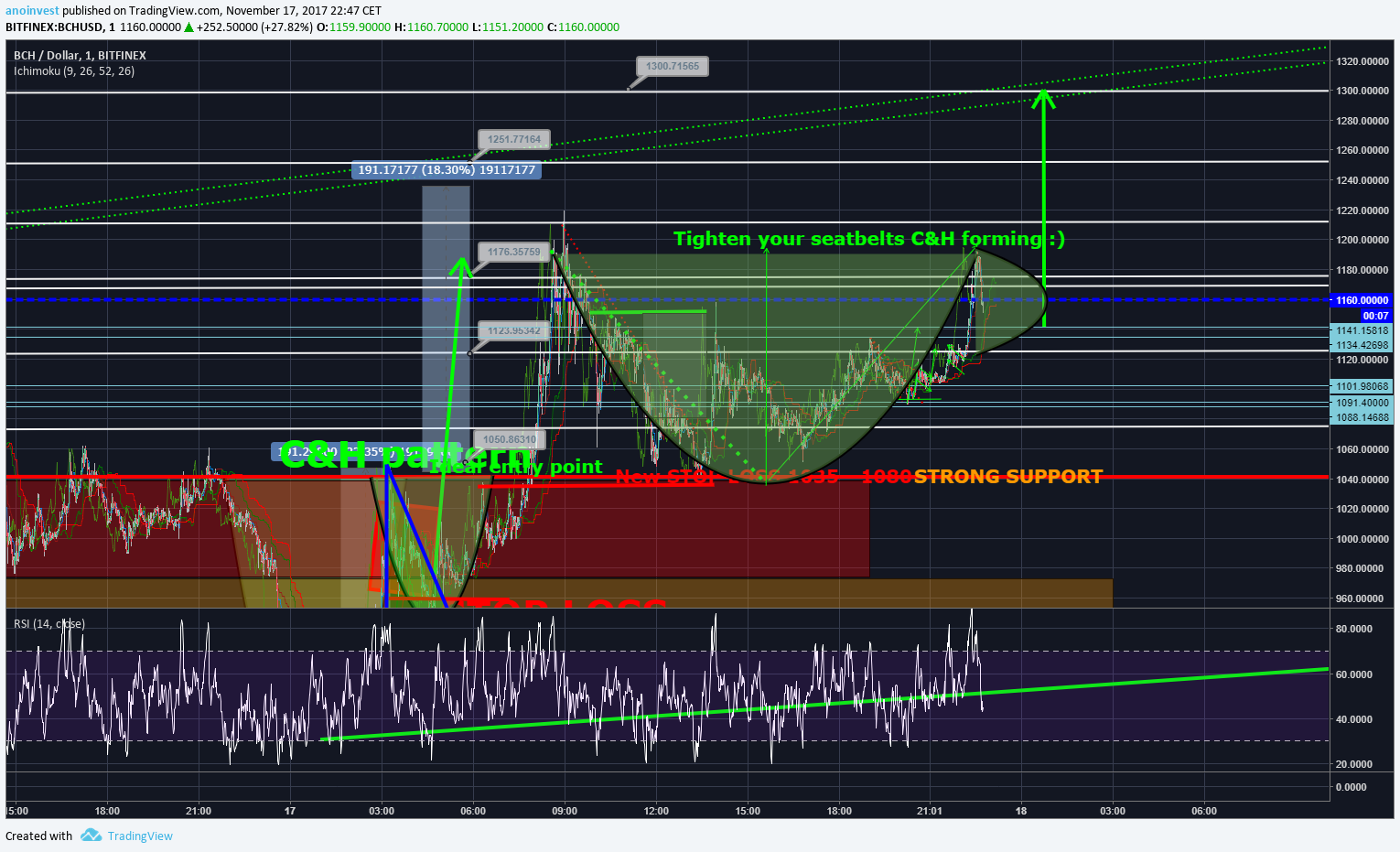Click the 1240.00000 price axis value
Viewport: 1400px width, 852px height.
pyautogui.click(x=1362, y=180)
